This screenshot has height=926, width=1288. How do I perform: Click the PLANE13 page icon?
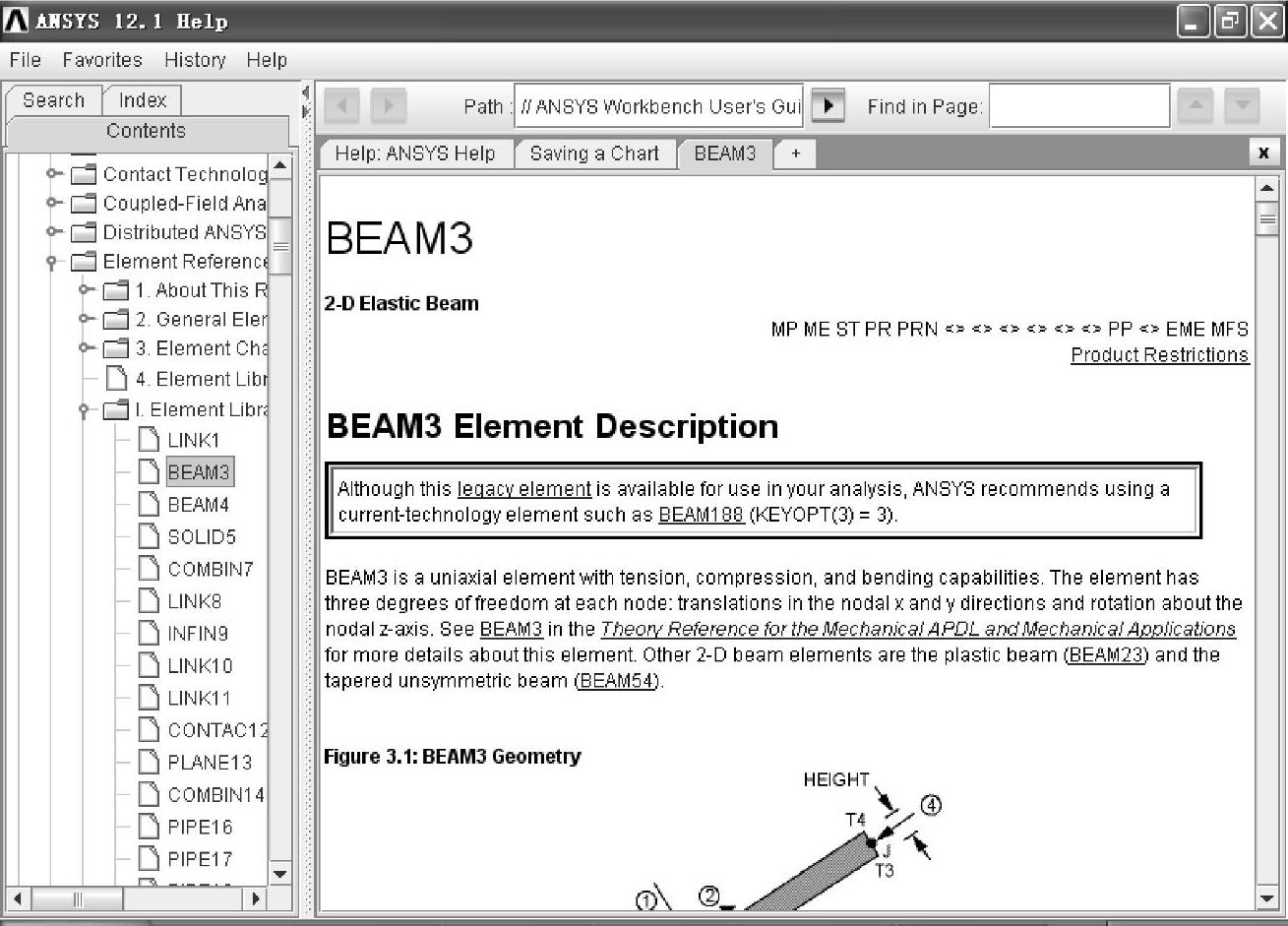[149, 762]
